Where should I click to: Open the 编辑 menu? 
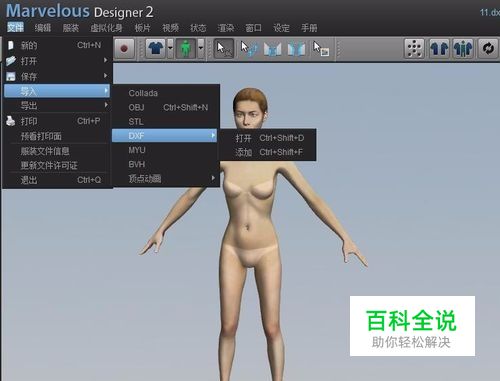(x=43, y=28)
